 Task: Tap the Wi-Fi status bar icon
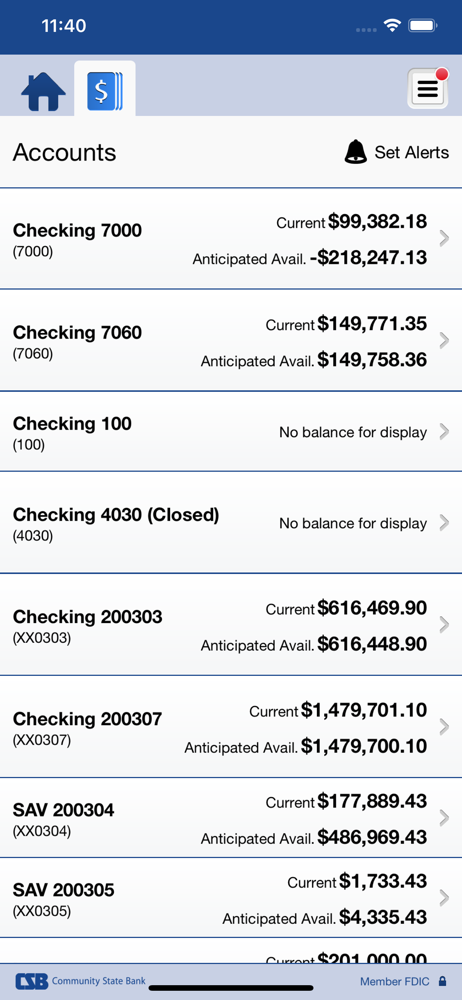pyautogui.click(x=392, y=26)
